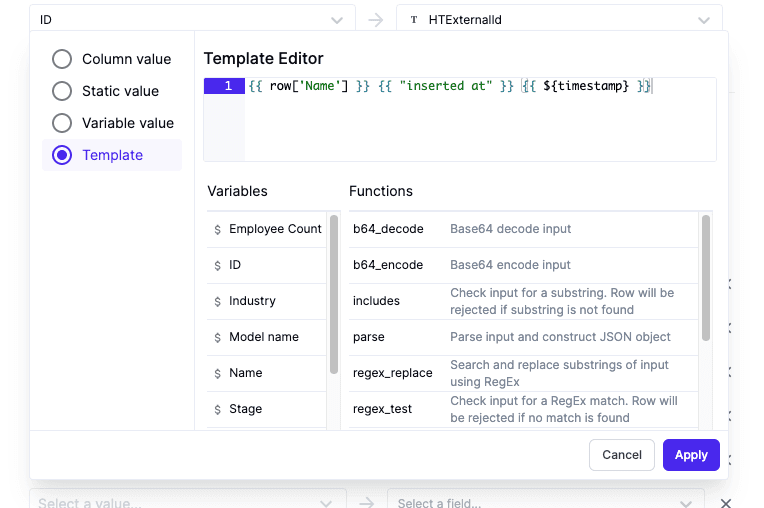Insert the b64_decode function

[388, 229]
